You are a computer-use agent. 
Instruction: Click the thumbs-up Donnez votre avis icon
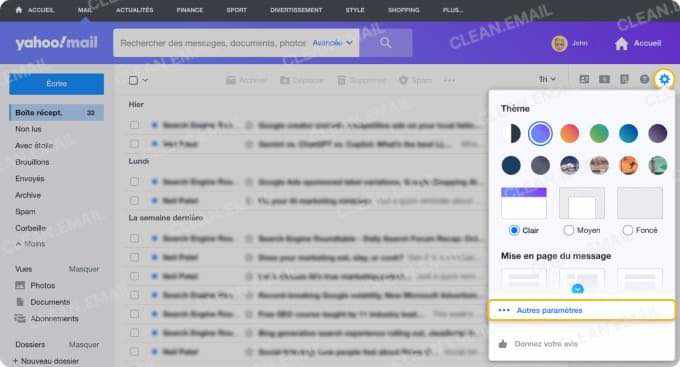[x=503, y=344]
